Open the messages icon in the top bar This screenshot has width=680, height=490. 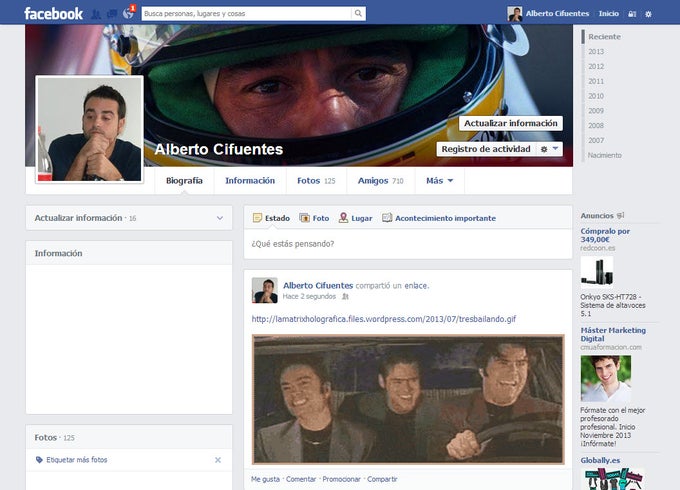(x=112, y=14)
